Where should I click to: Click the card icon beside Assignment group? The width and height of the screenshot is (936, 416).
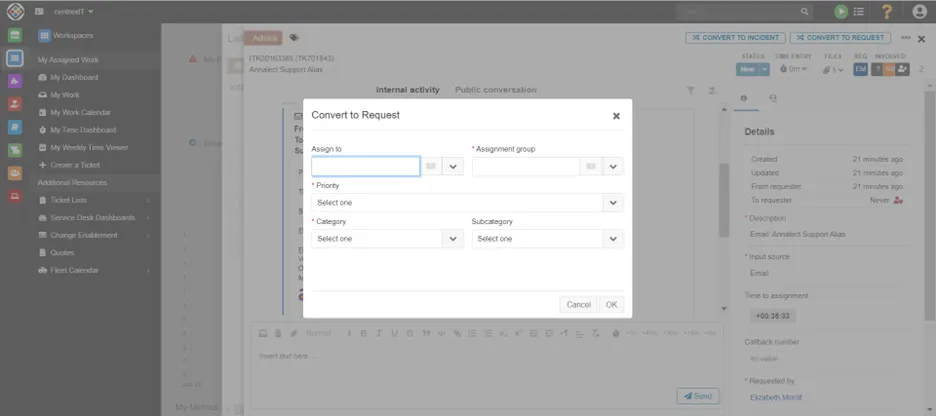tap(591, 167)
